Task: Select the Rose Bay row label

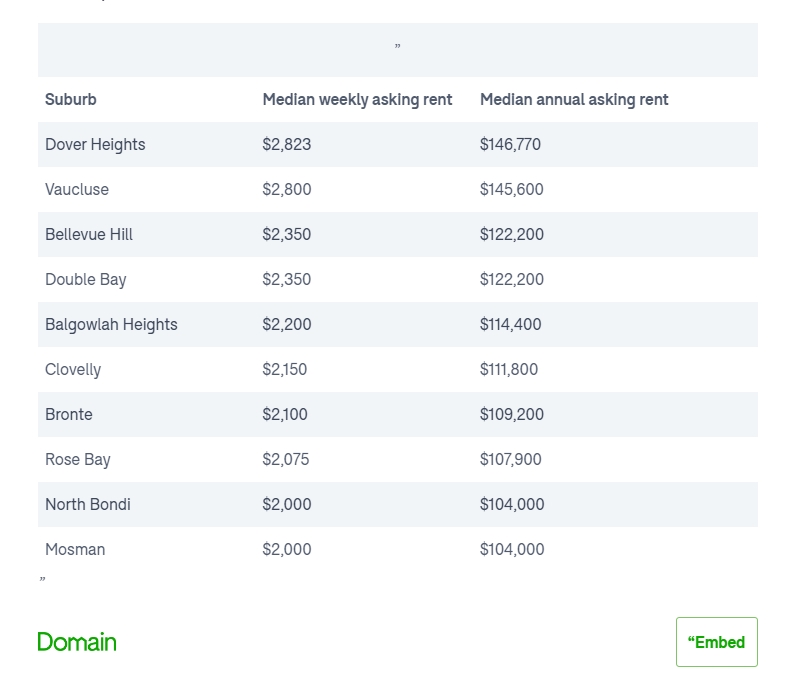Action: coord(78,460)
